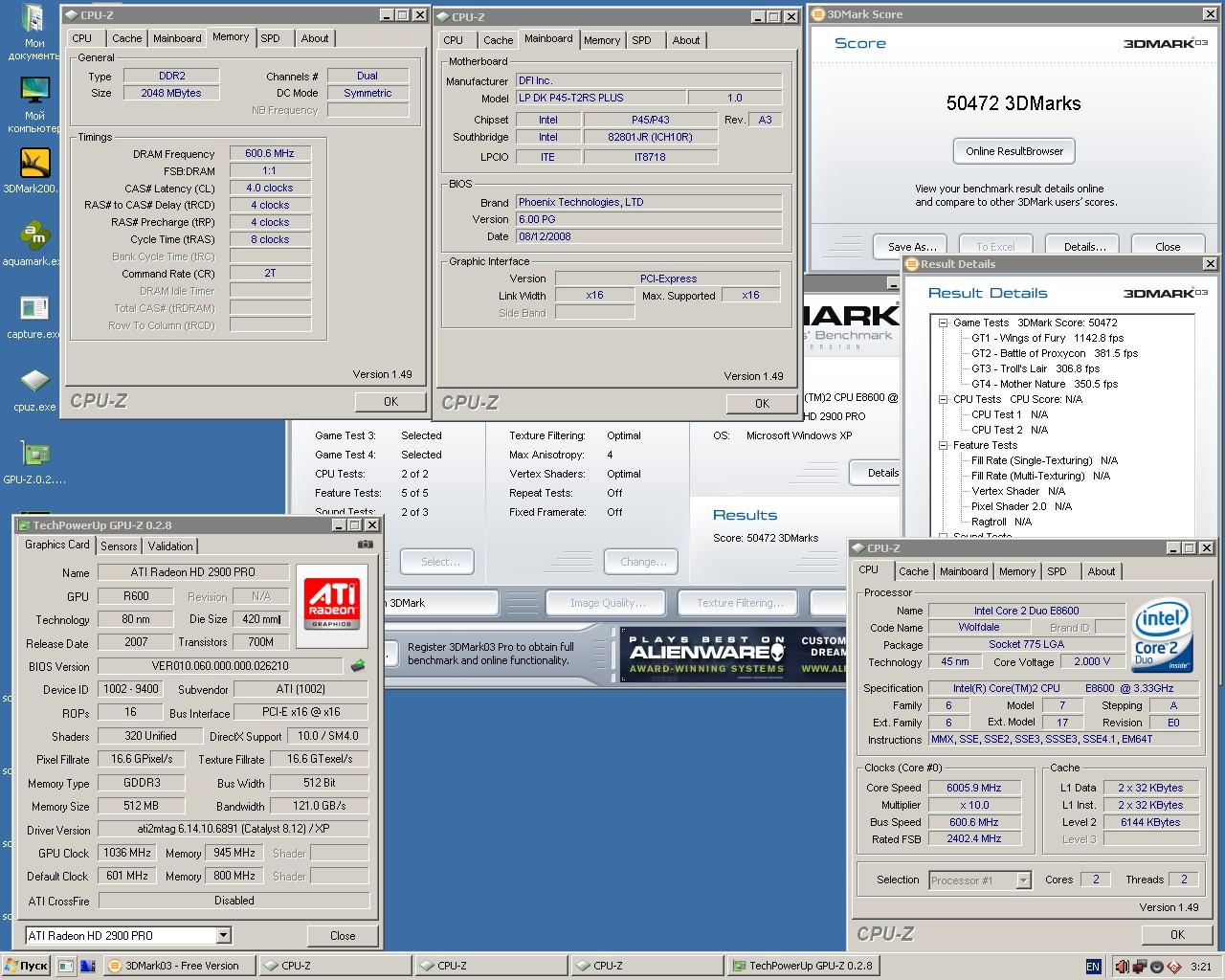Click the GPU Clock 1036 MHz field
This screenshot has height=980, width=1225.
coord(128,853)
